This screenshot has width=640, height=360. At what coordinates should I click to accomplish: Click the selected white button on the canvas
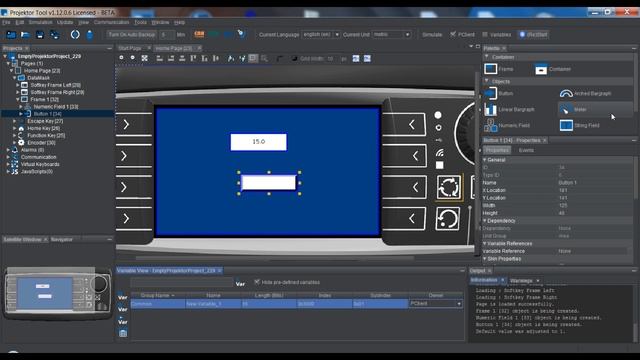pyautogui.click(x=269, y=182)
